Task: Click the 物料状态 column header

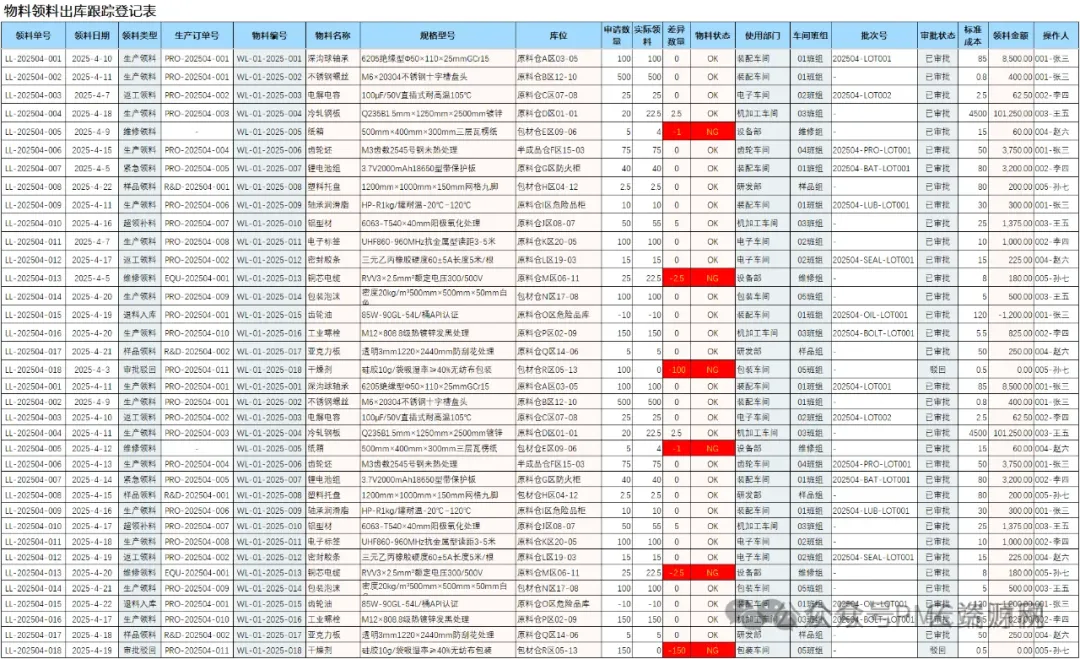Action: coord(712,35)
